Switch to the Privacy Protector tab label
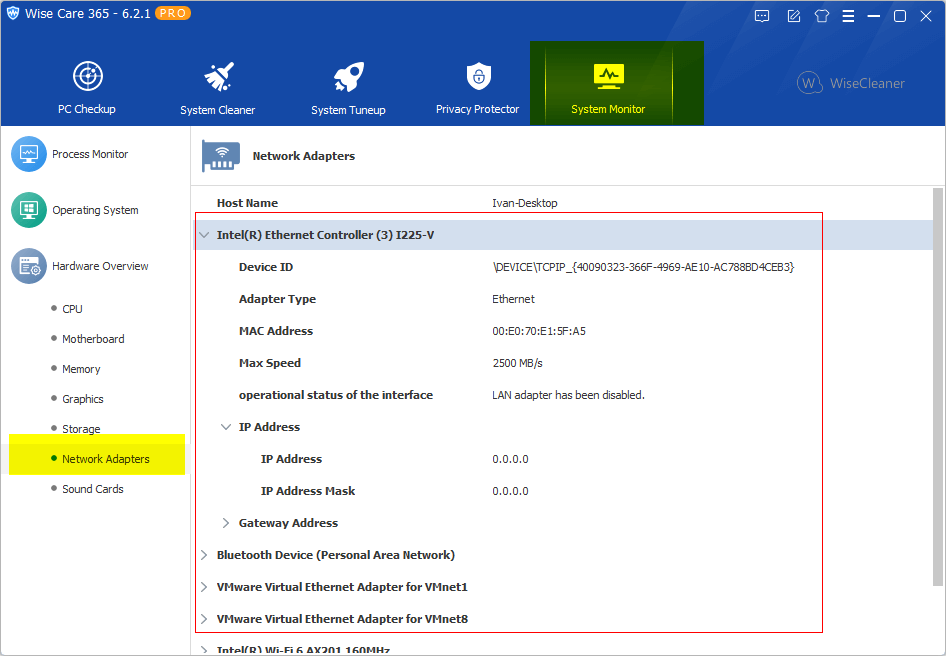The image size is (946, 656). (478, 109)
